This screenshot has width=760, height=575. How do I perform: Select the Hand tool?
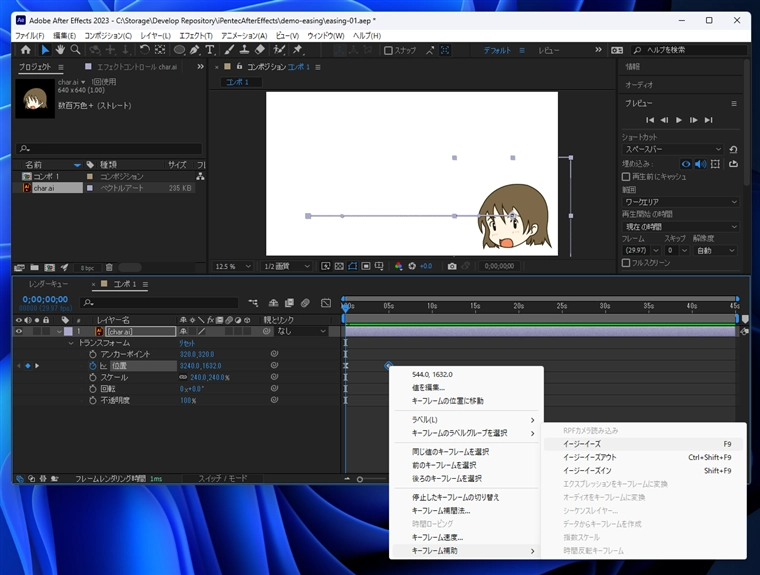(60, 50)
